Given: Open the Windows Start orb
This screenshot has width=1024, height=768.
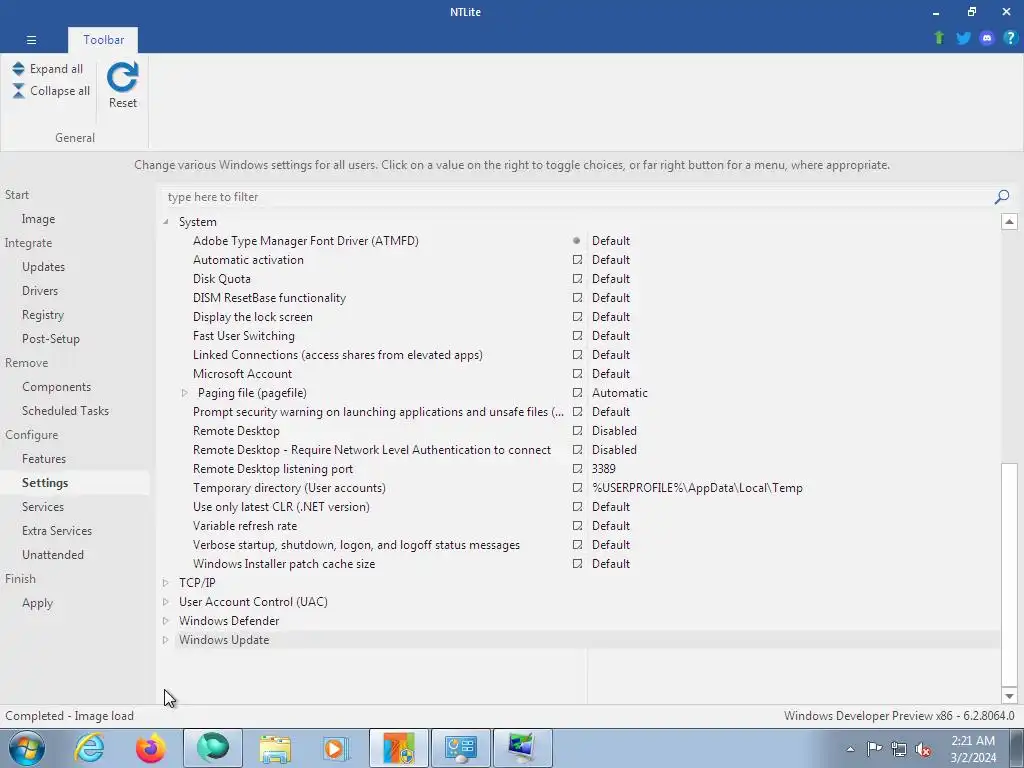Looking at the screenshot, I should [26, 748].
